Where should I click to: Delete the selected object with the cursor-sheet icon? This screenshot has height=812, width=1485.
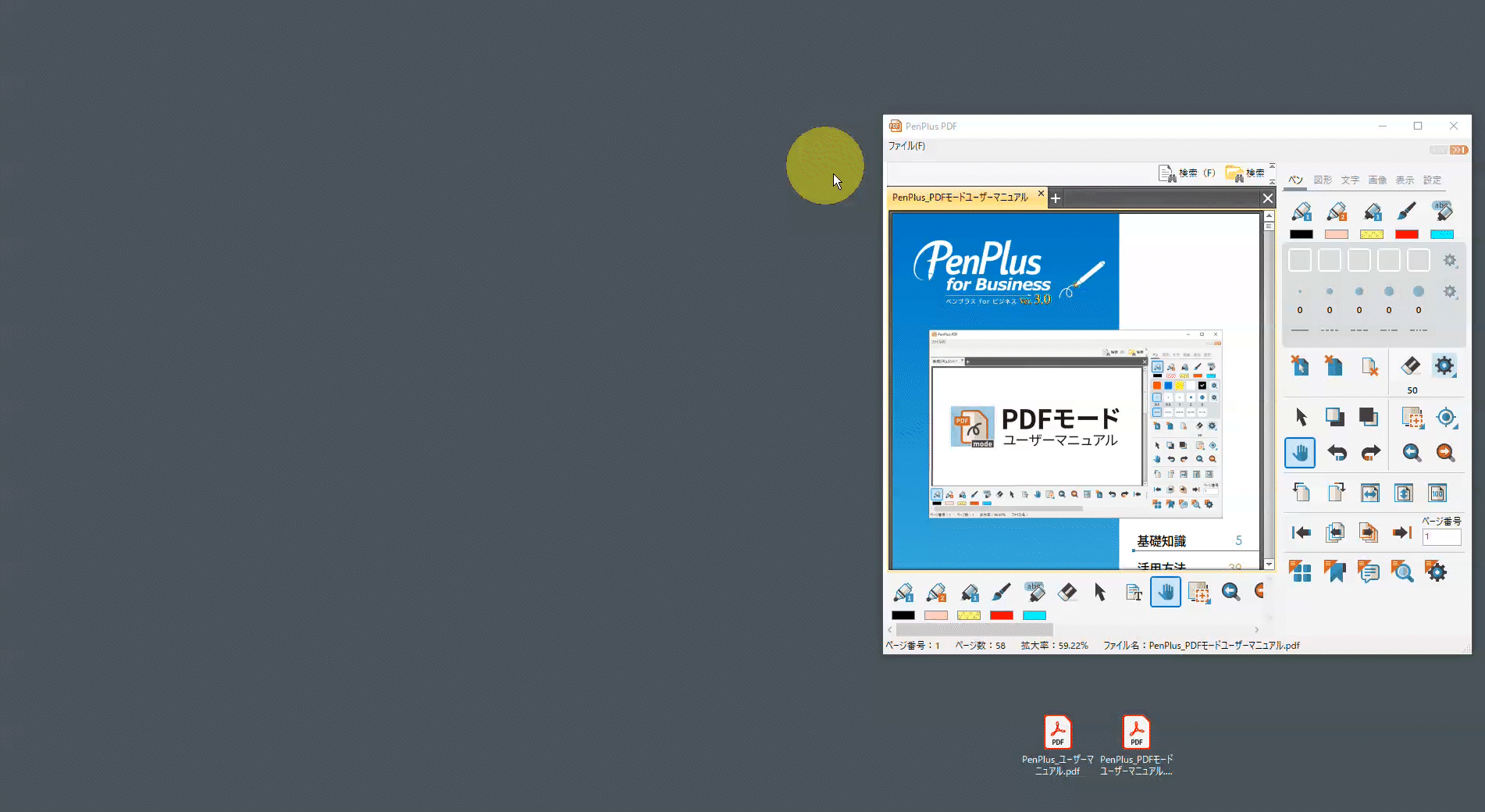point(1300,365)
